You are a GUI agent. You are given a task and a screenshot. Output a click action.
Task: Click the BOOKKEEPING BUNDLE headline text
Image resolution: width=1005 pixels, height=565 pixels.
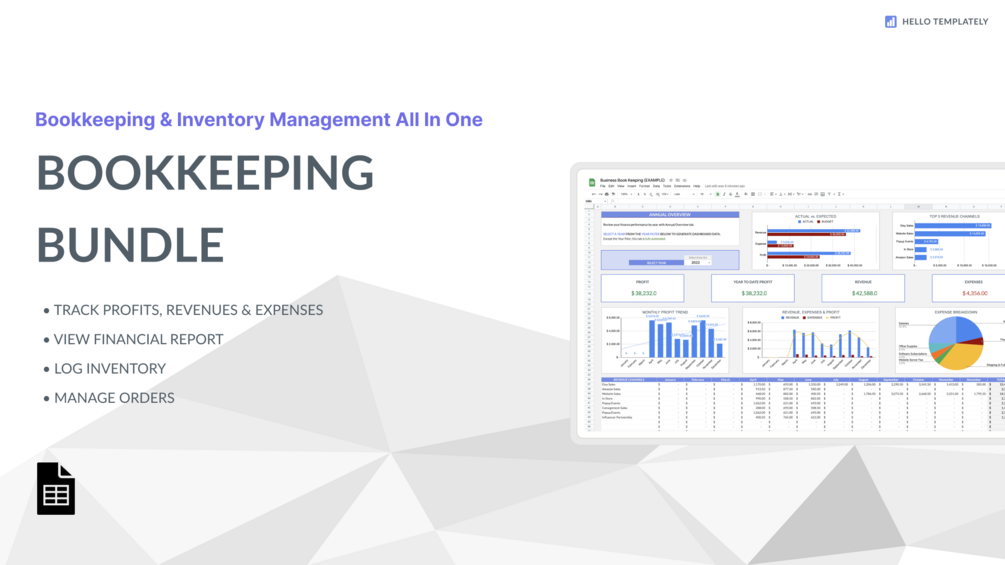point(205,208)
